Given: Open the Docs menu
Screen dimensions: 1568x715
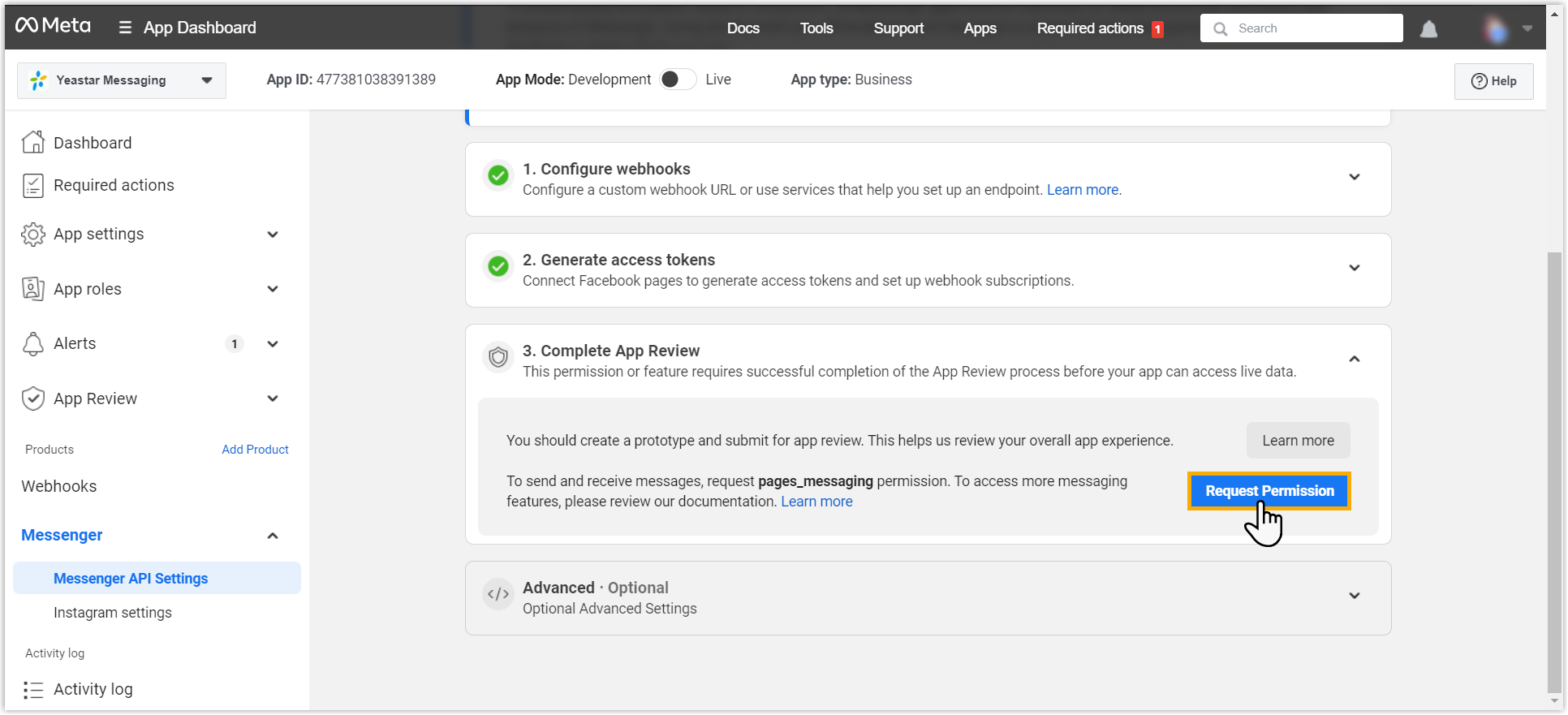Looking at the screenshot, I should 743,28.
